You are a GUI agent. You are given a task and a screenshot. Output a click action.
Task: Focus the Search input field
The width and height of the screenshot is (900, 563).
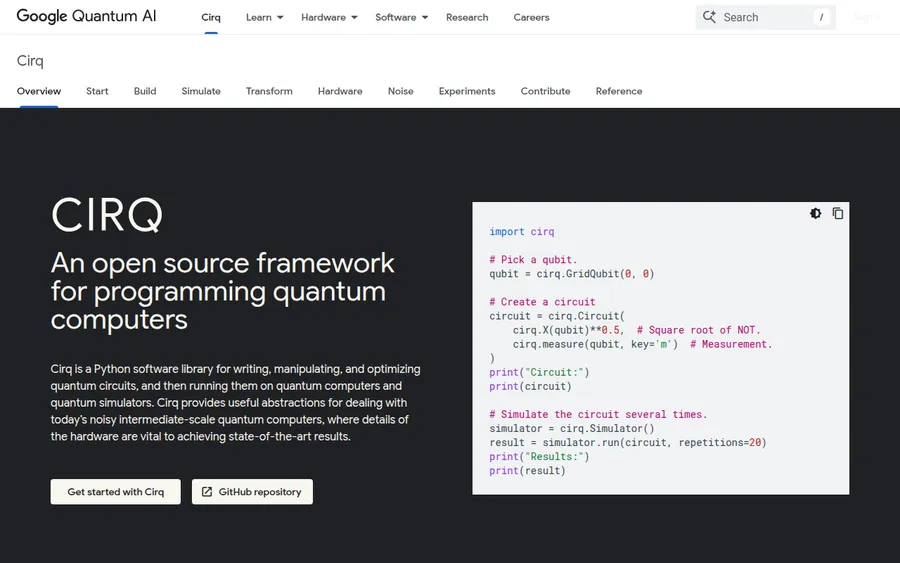tap(766, 17)
